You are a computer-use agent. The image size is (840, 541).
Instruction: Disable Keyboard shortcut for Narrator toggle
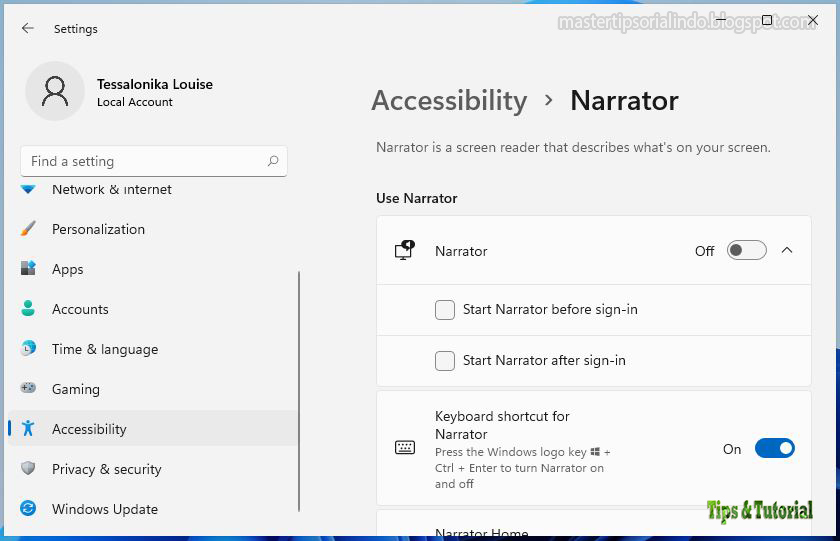774,449
